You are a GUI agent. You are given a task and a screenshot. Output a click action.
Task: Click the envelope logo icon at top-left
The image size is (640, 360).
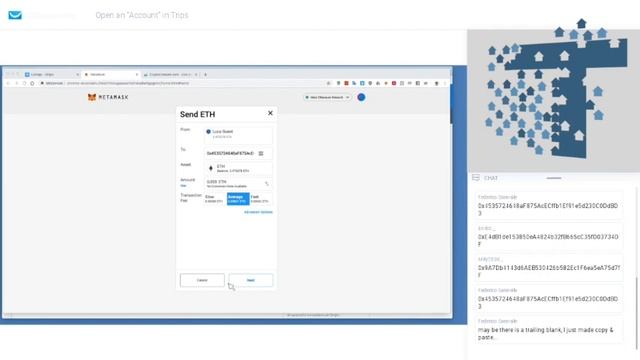point(15,15)
